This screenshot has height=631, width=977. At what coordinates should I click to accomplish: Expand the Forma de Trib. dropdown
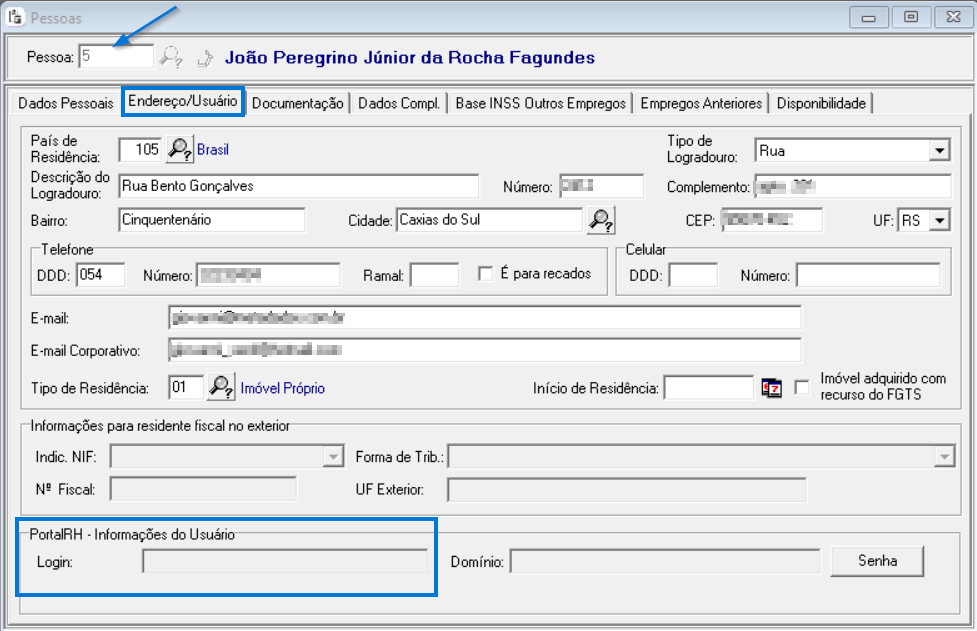click(x=942, y=457)
